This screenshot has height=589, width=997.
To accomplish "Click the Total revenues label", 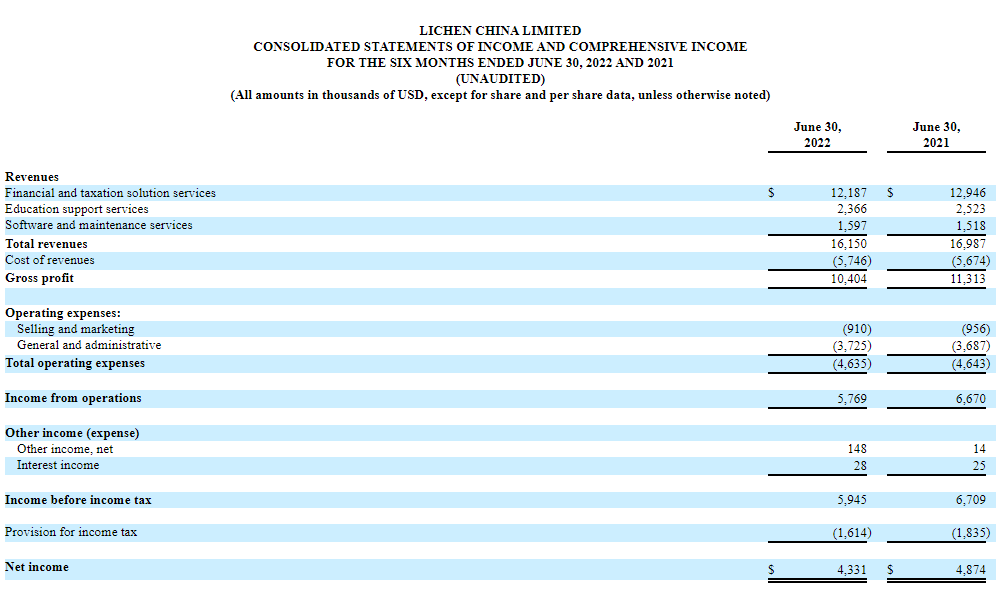I will point(46,244).
